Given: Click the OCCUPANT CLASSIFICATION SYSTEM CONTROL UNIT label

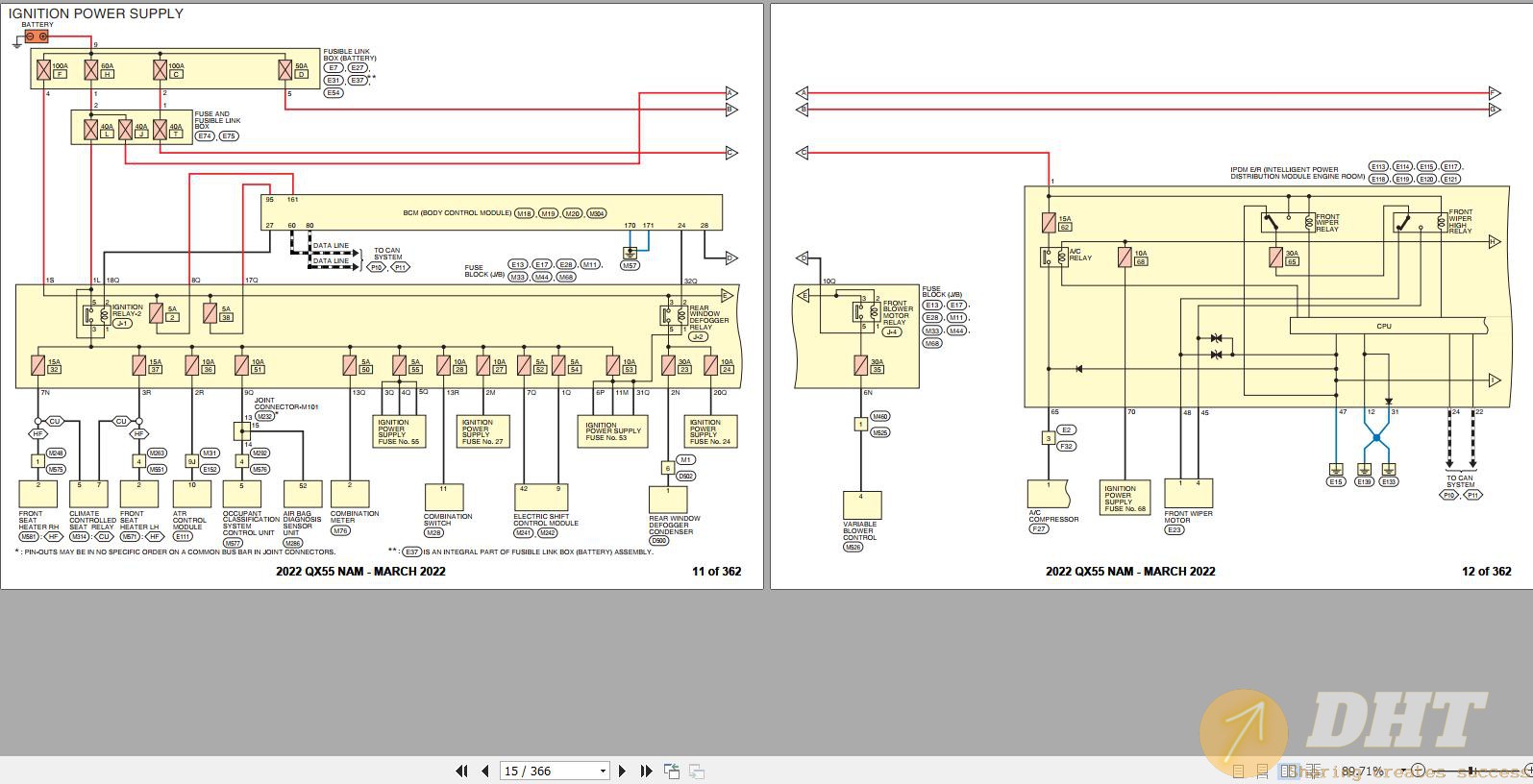Looking at the screenshot, I should tap(250, 524).
